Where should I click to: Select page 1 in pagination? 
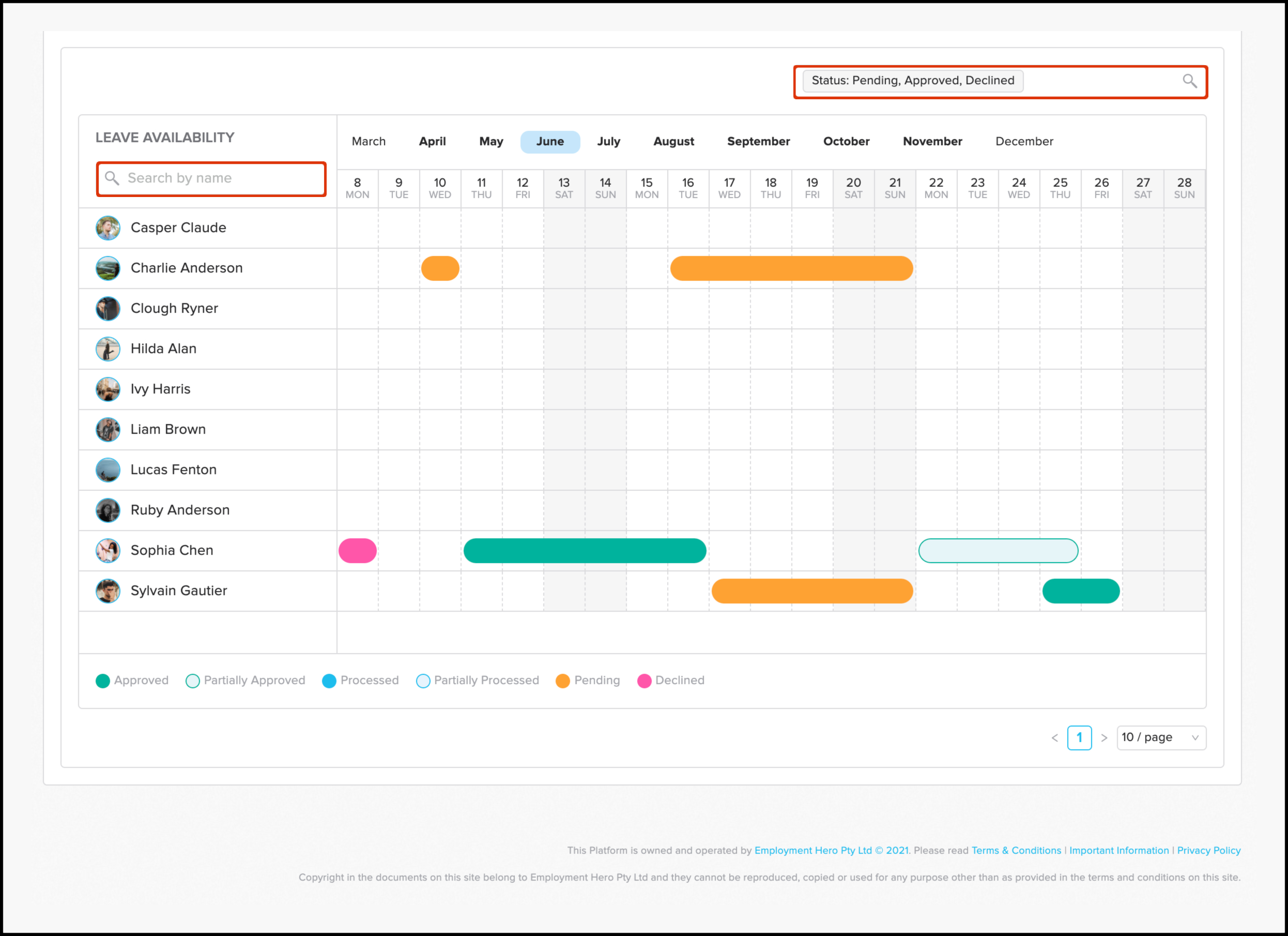(1079, 737)
